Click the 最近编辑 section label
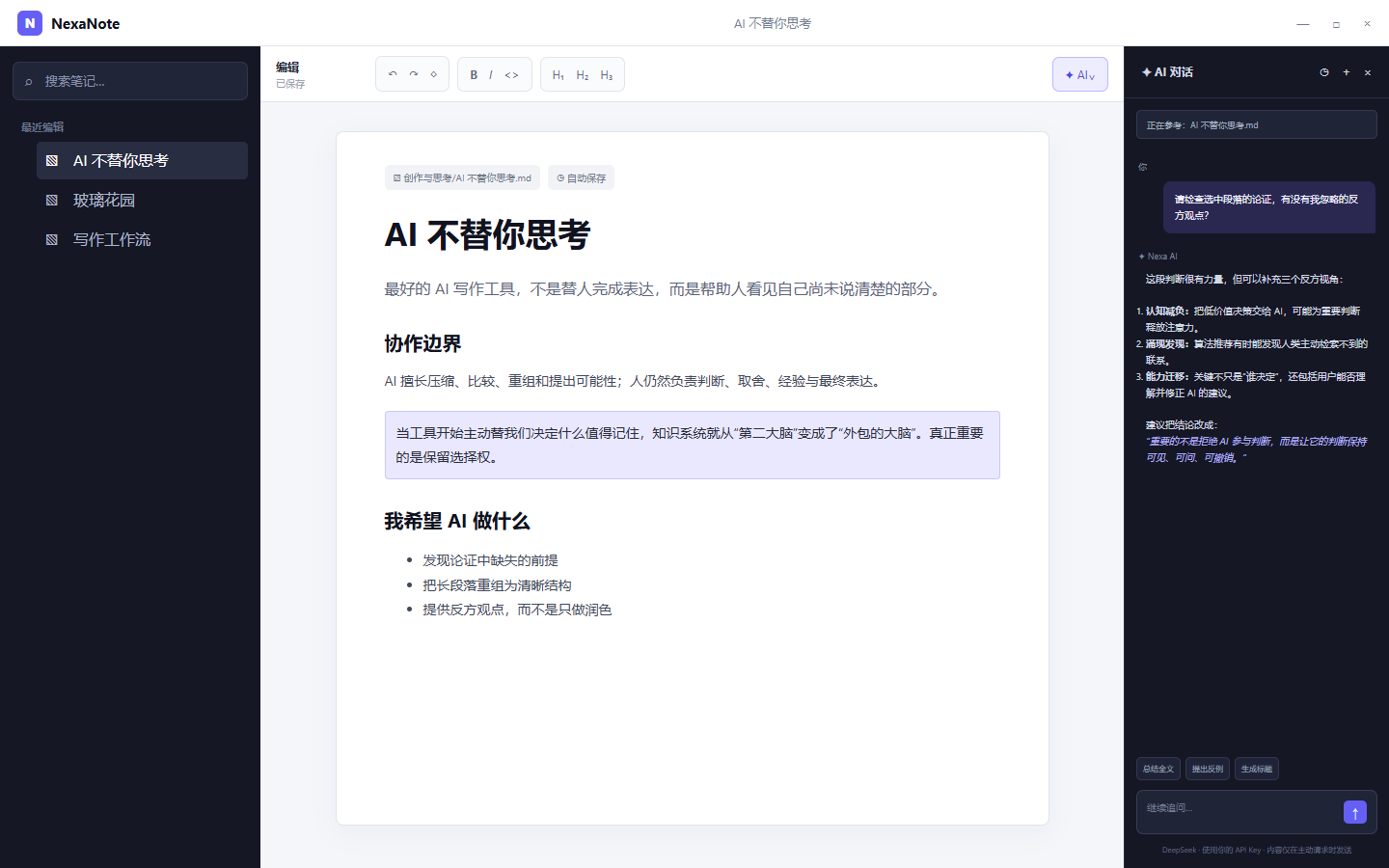Image resolution: width=1389 pixels, height=868 pixels. (x=42, y=126)
